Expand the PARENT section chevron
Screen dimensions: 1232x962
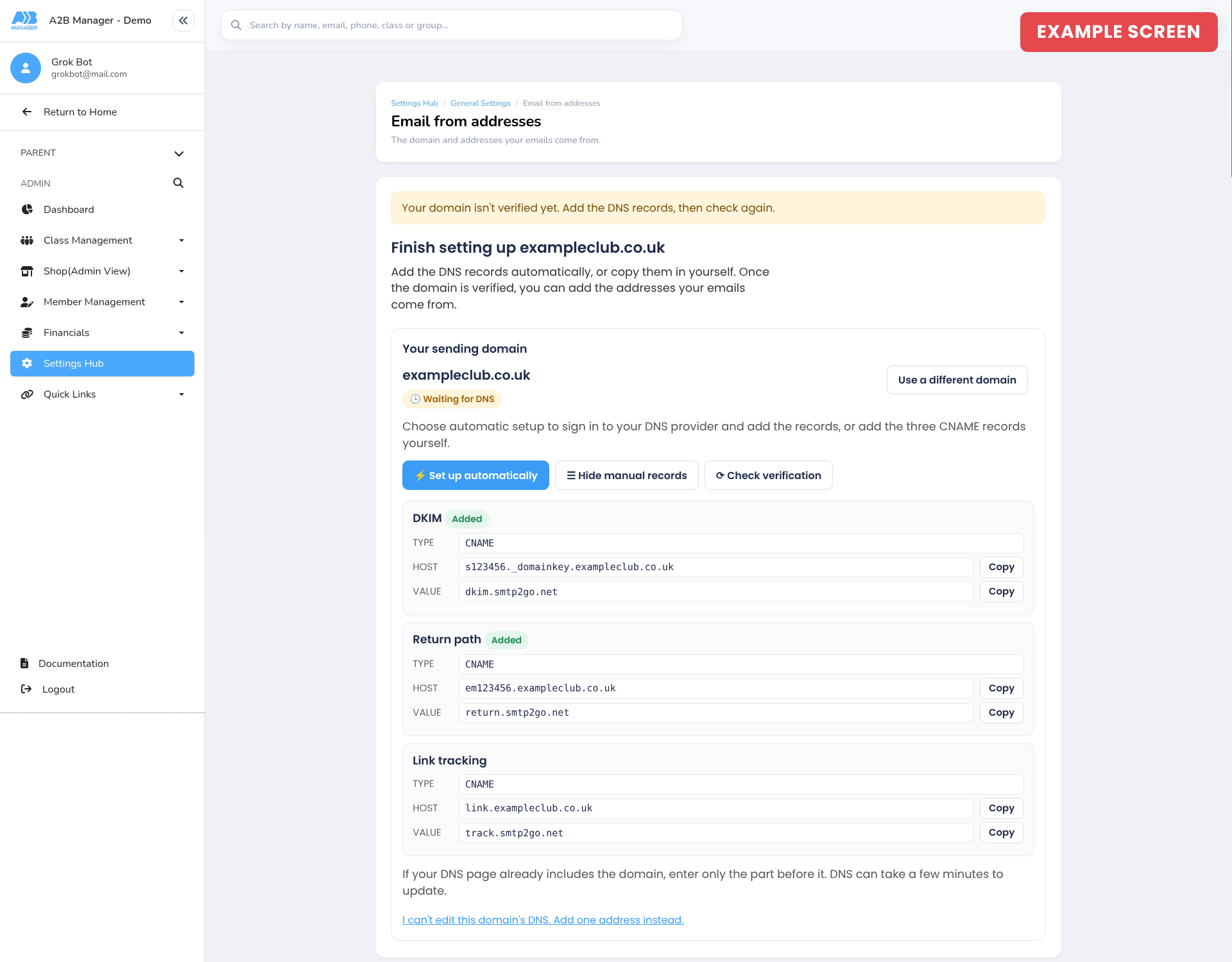coord(179,153)
